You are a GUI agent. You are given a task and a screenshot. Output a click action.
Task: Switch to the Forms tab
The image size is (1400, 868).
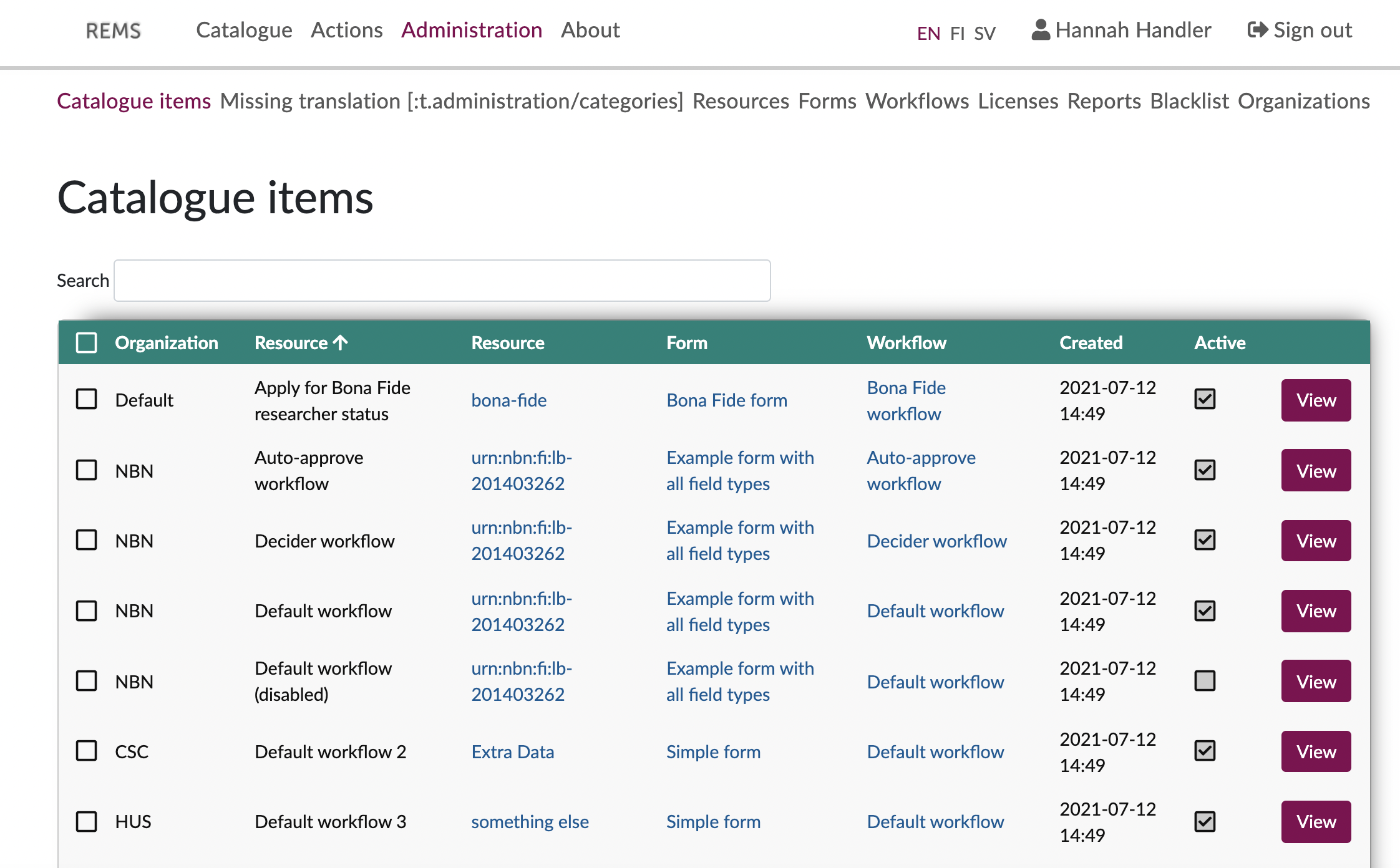[x=827, y=101]
